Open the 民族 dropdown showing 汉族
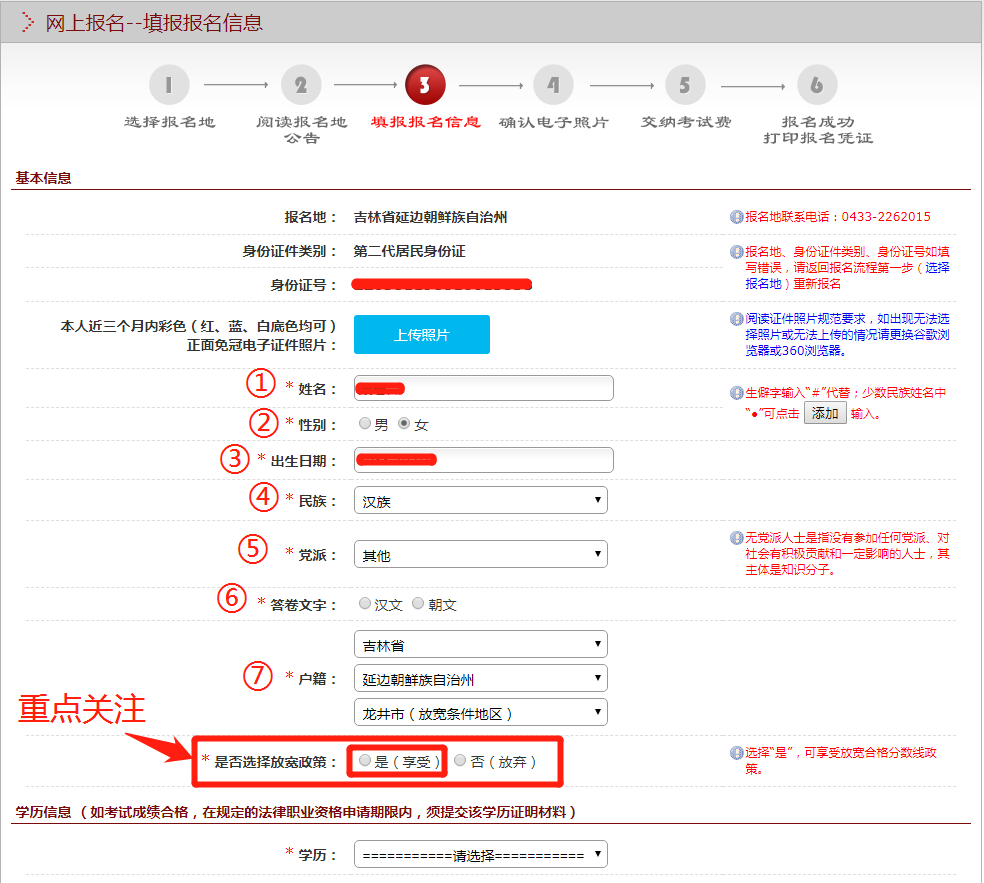 (x=480, y=500)
